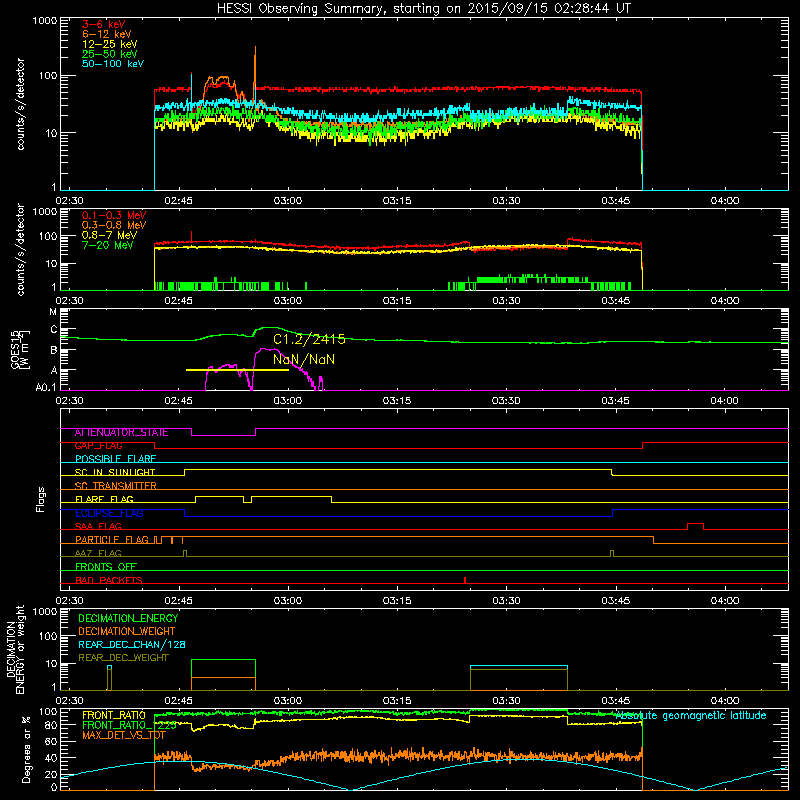Select the SAA_FLAG label
800x800 pixels.
98,526
